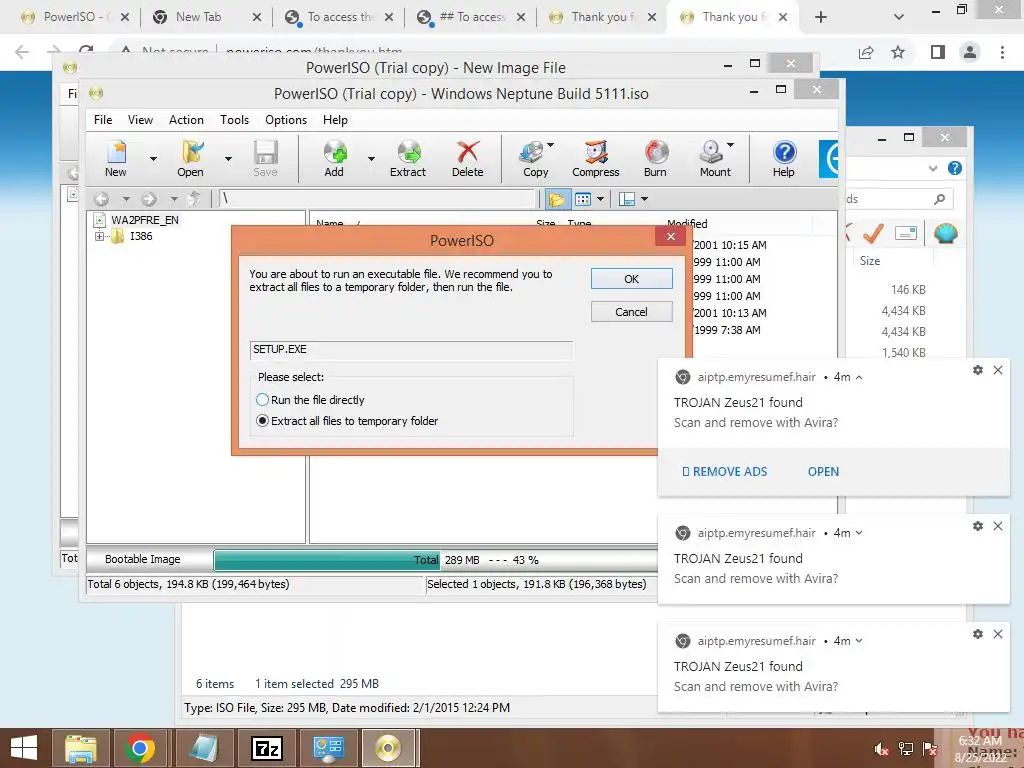Click the Save toolbar icon
This screenshot has width=1024, height=768.
point(265,158)
